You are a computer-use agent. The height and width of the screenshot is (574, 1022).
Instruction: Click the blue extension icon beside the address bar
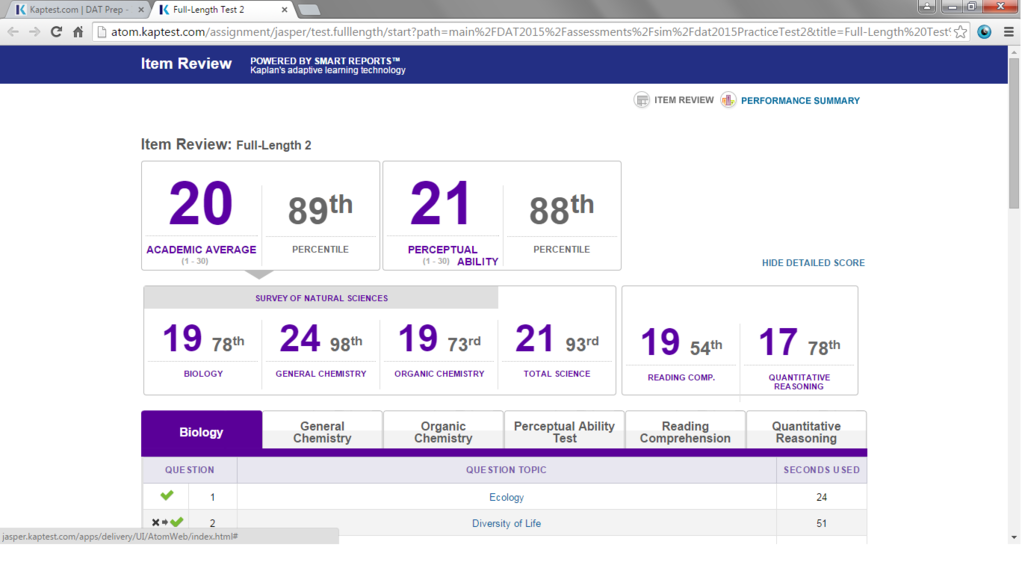pos(984,32)
